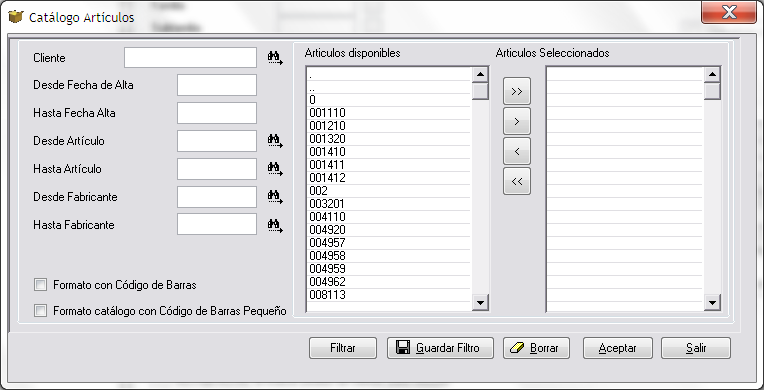Enable Formato con Código de Barras

pos(40,285)
